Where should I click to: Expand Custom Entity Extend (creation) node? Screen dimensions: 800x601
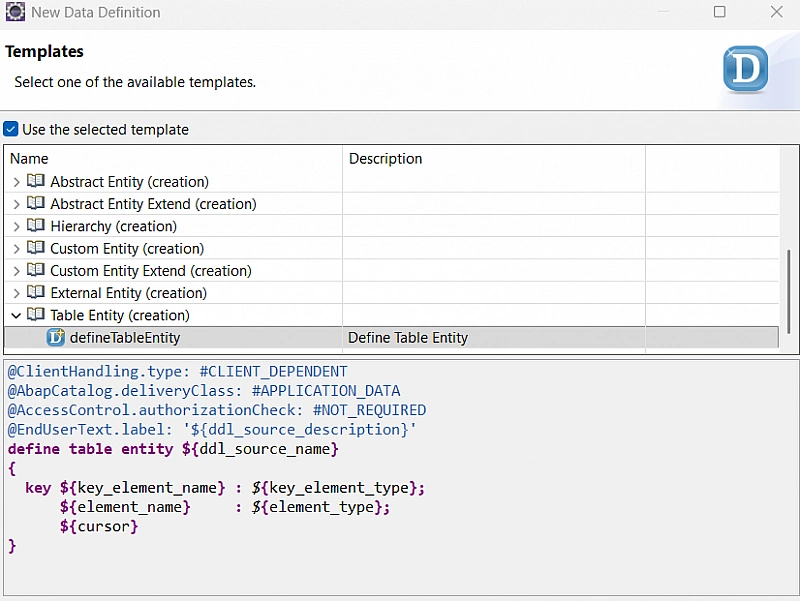pos(16,271)
